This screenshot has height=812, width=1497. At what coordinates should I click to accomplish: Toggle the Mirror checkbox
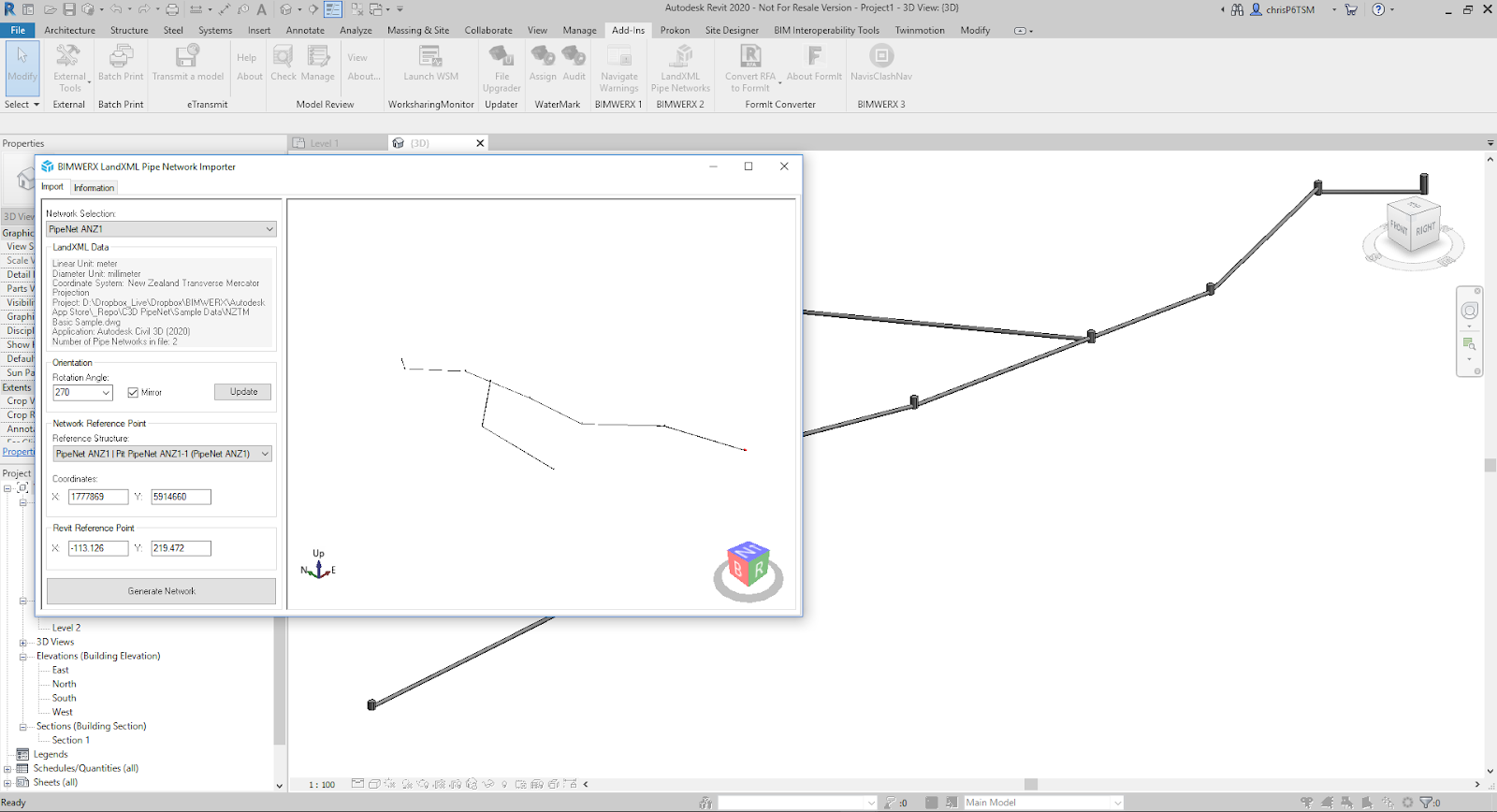133,393
